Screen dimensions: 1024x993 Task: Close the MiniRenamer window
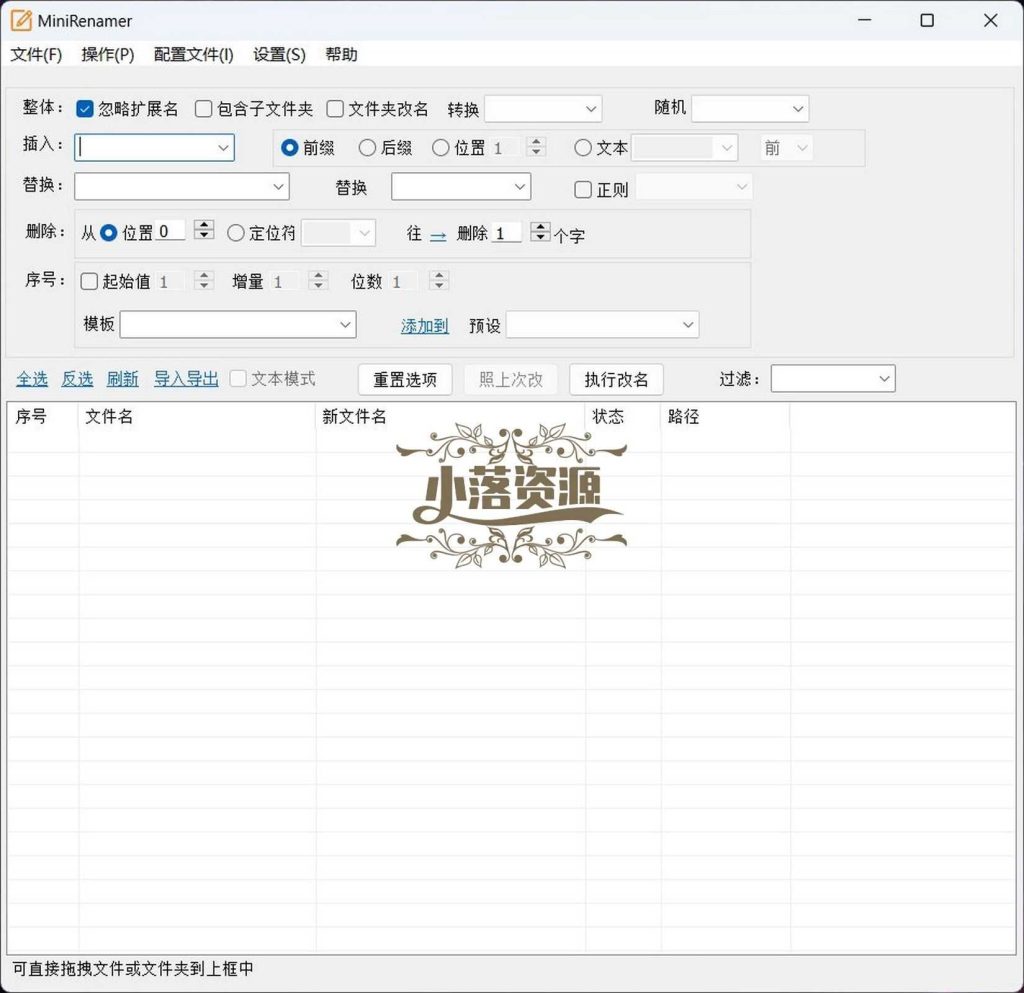(990, 21)
